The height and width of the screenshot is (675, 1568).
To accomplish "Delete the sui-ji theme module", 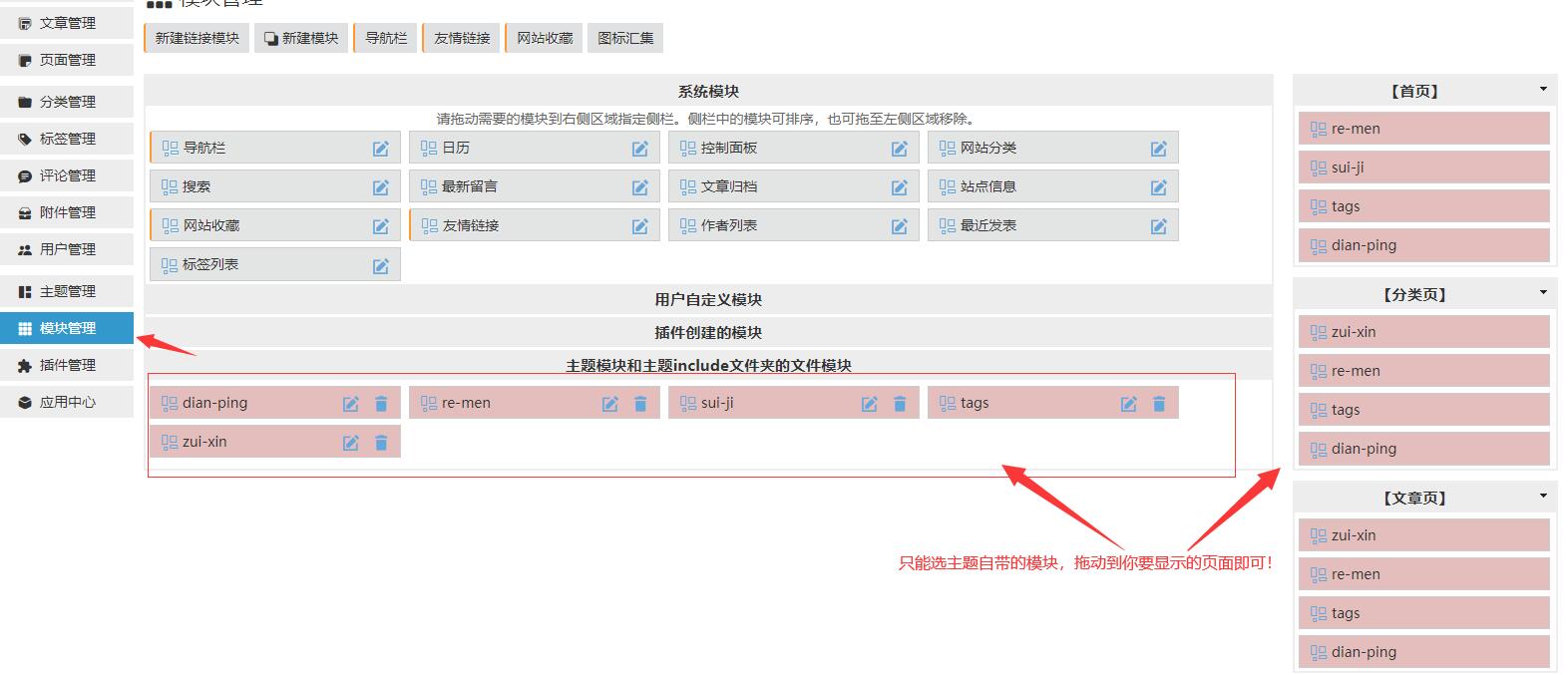I will point(900,404).
